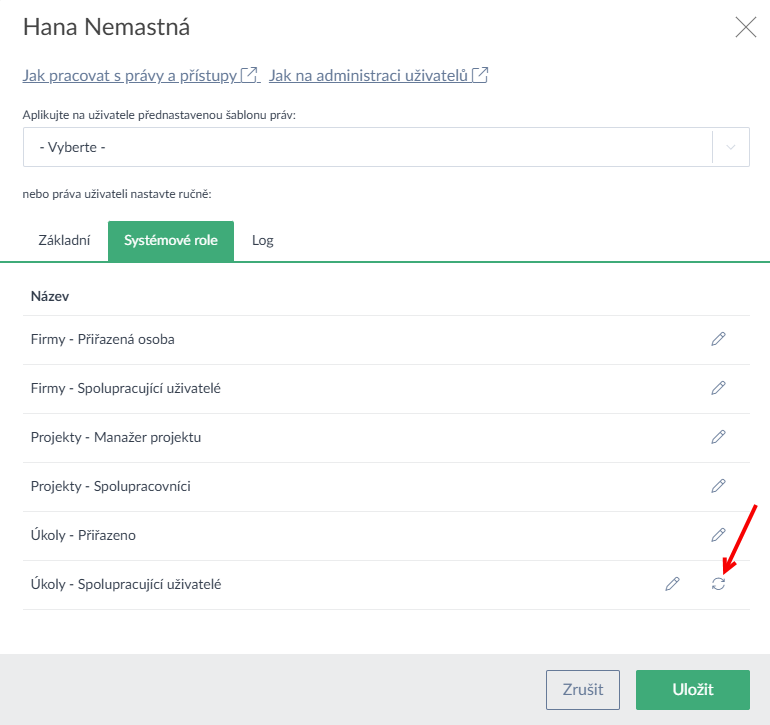Switch to the Základní tab

tap(64, 241)
